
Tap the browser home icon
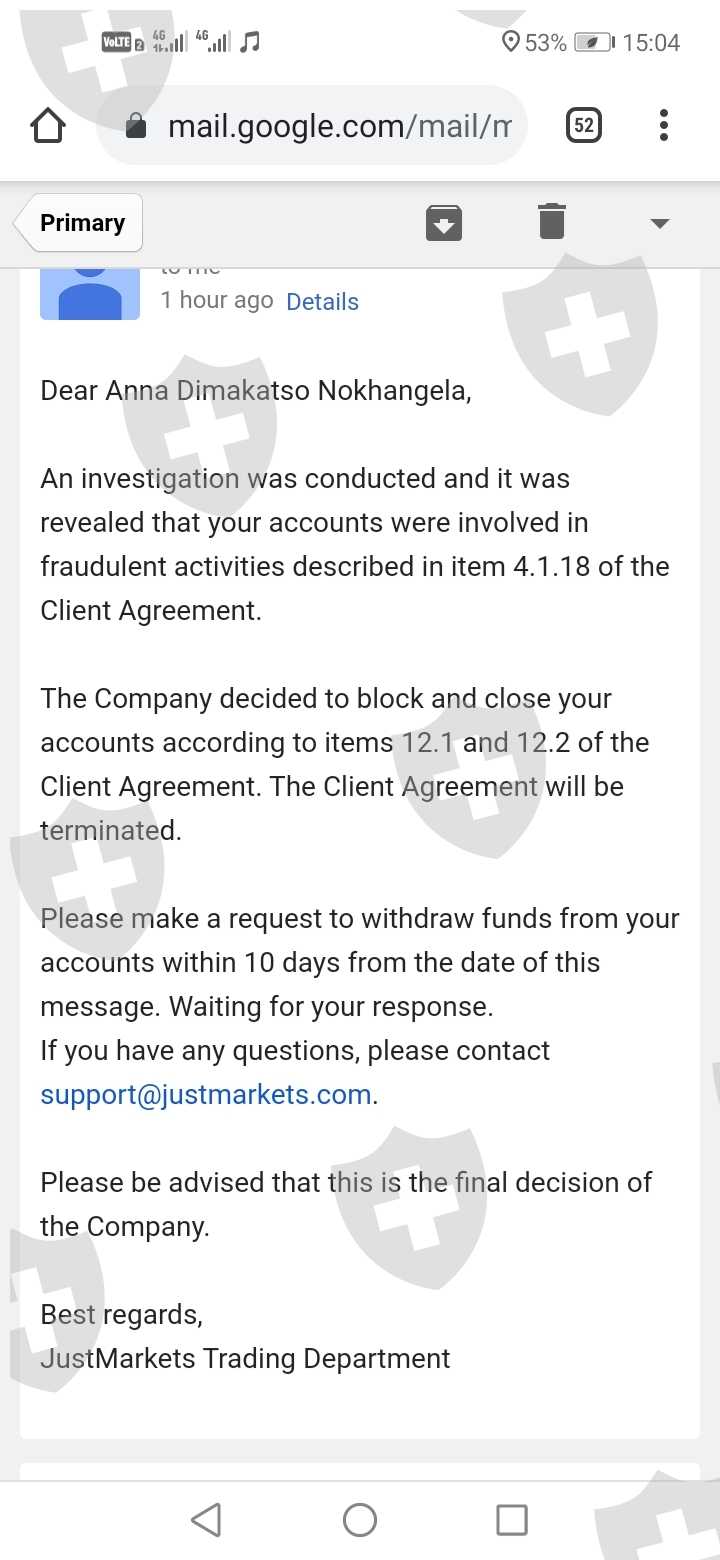tap(48, 126)
